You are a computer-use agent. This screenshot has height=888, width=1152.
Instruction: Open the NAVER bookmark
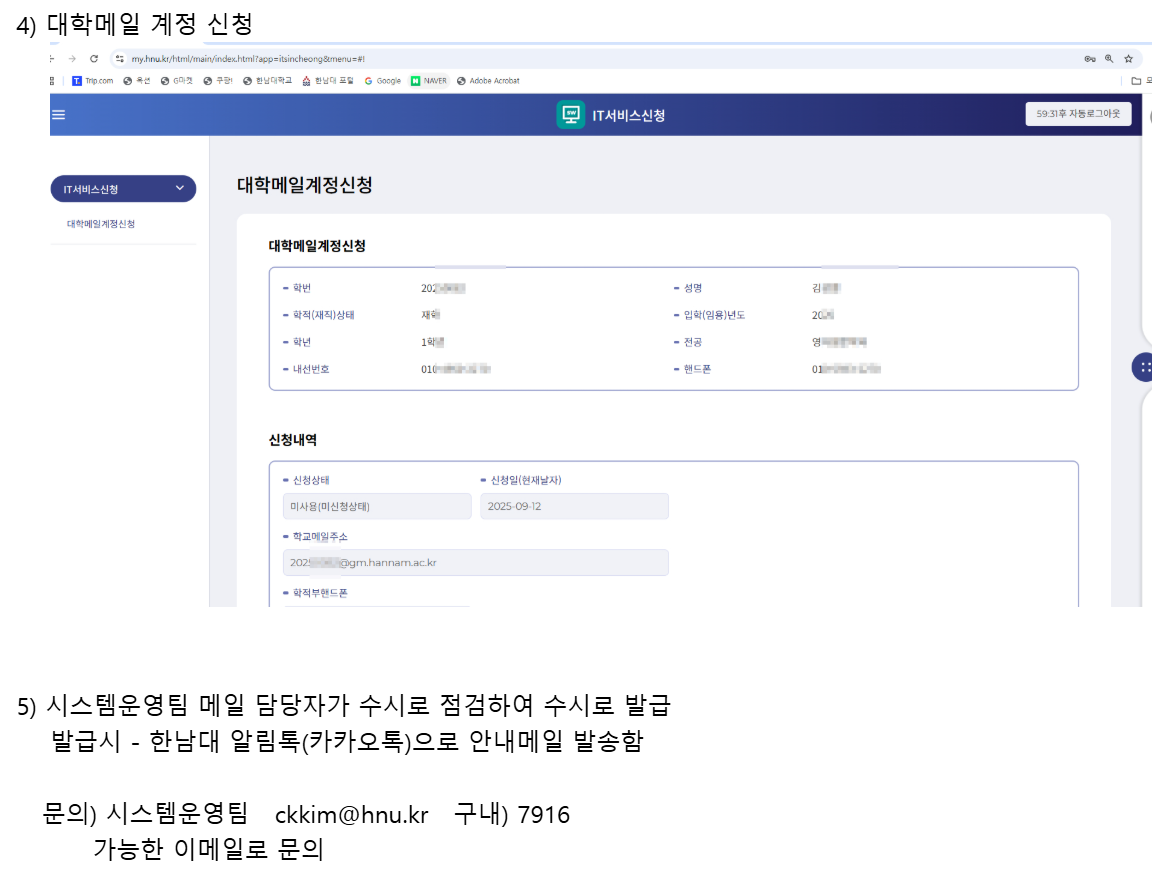point(429,81)
